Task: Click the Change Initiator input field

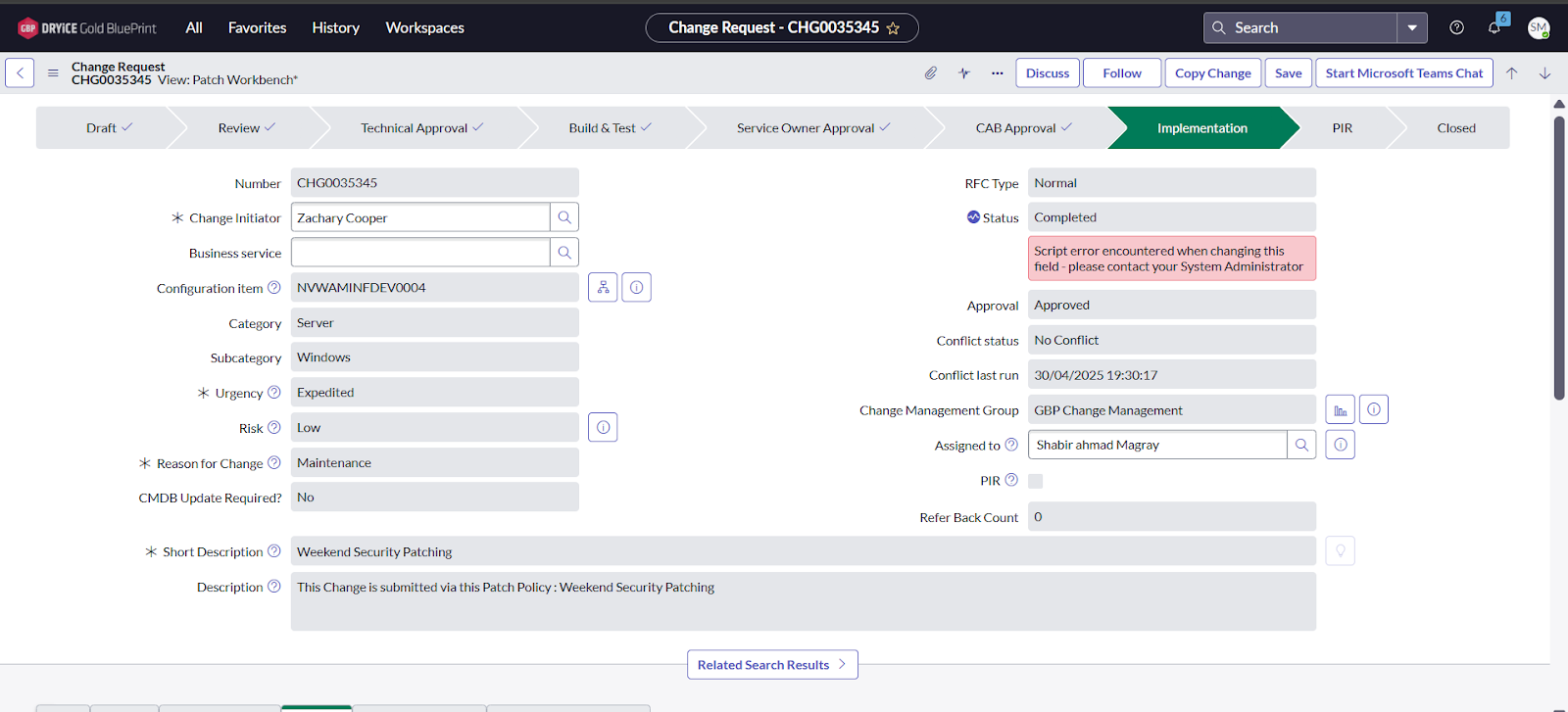Action: (x=420, y=217)
